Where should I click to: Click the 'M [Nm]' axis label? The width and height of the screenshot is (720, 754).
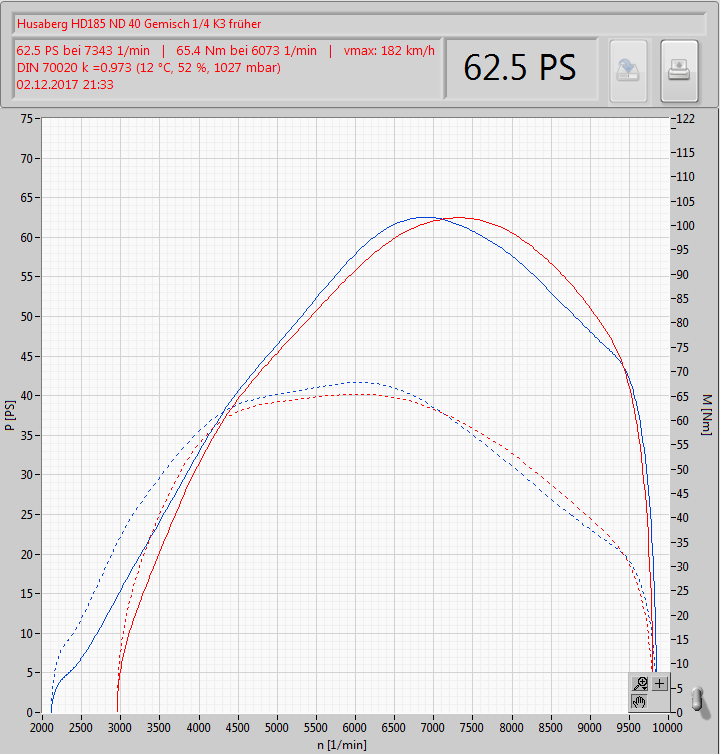[x=708, y=413]
